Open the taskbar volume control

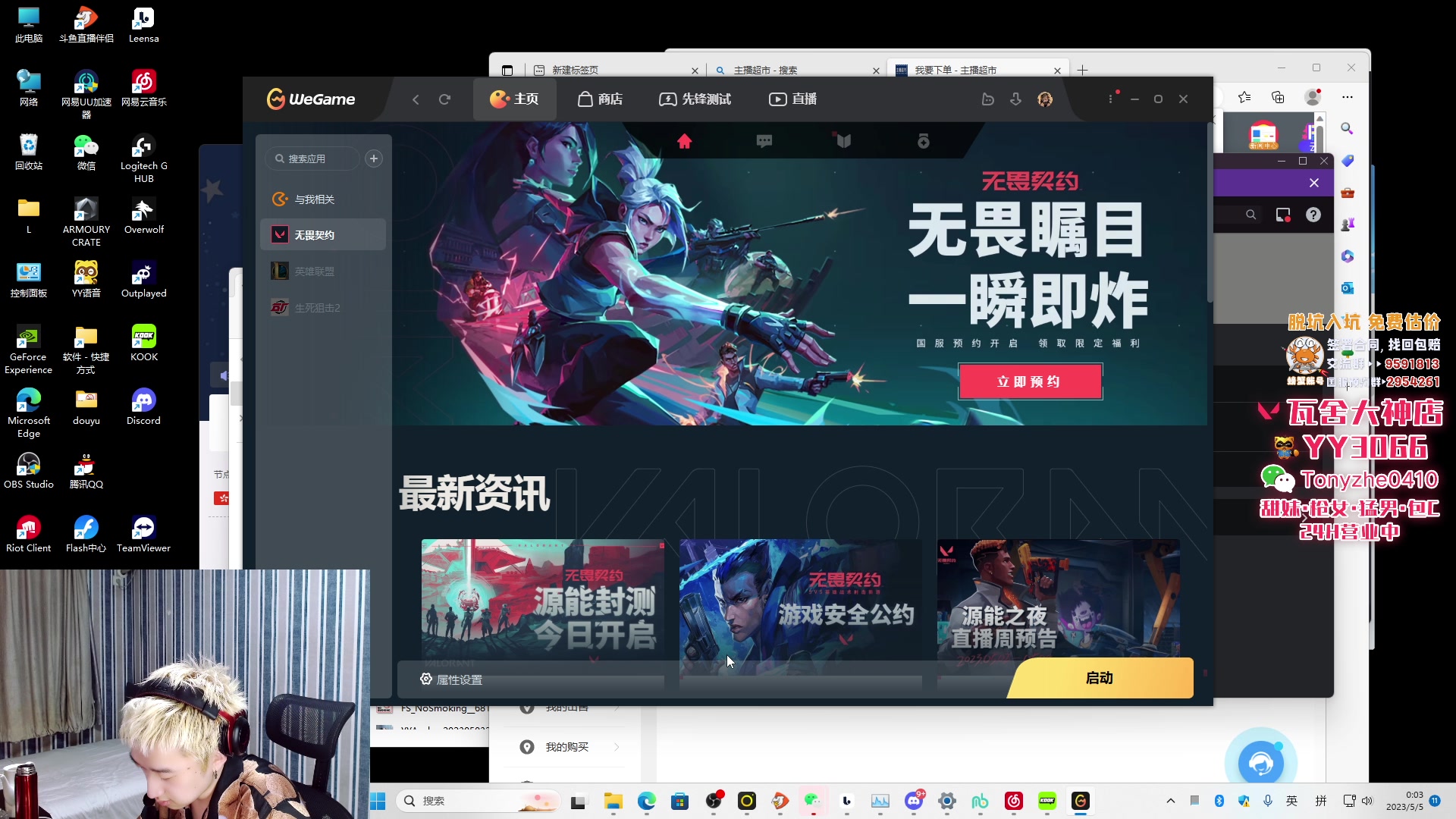[x=1367, y=801]
